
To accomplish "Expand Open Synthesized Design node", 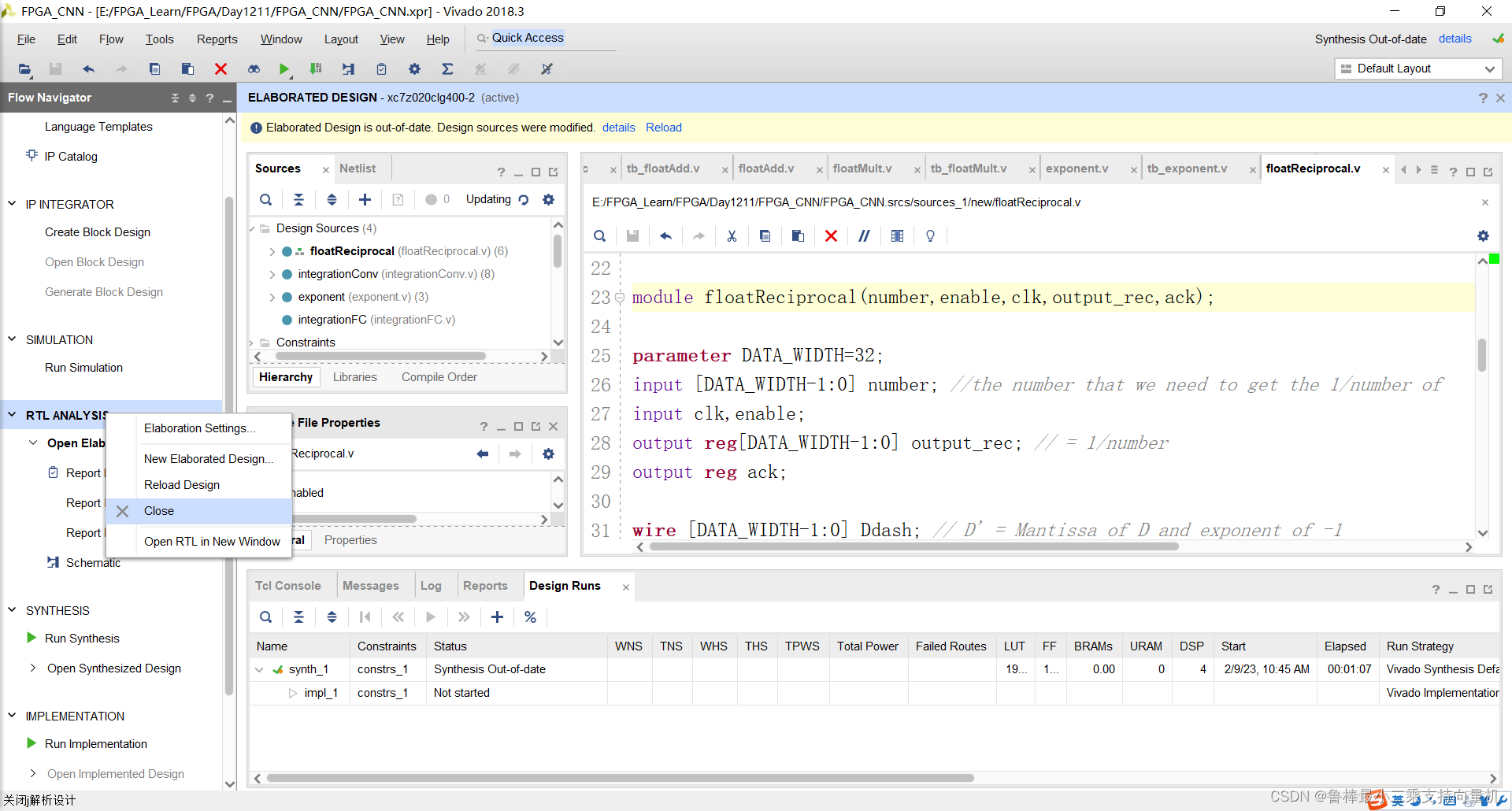I will [33, 668].
